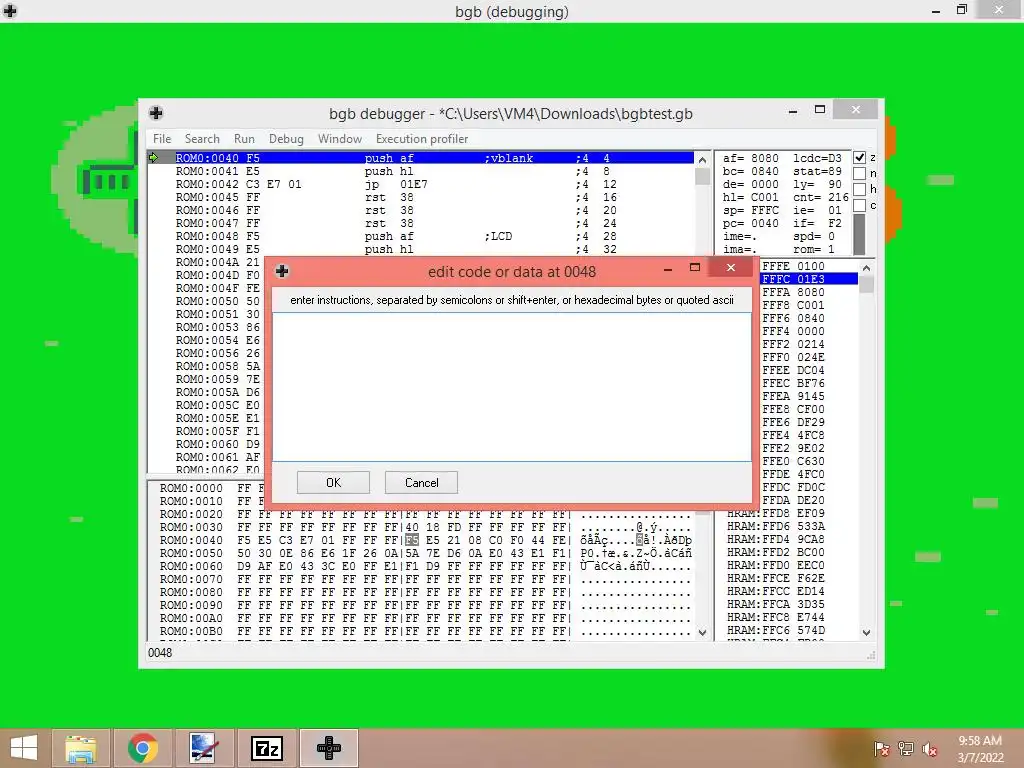
Task: Open the Window menu
Action: click(340, 138)
